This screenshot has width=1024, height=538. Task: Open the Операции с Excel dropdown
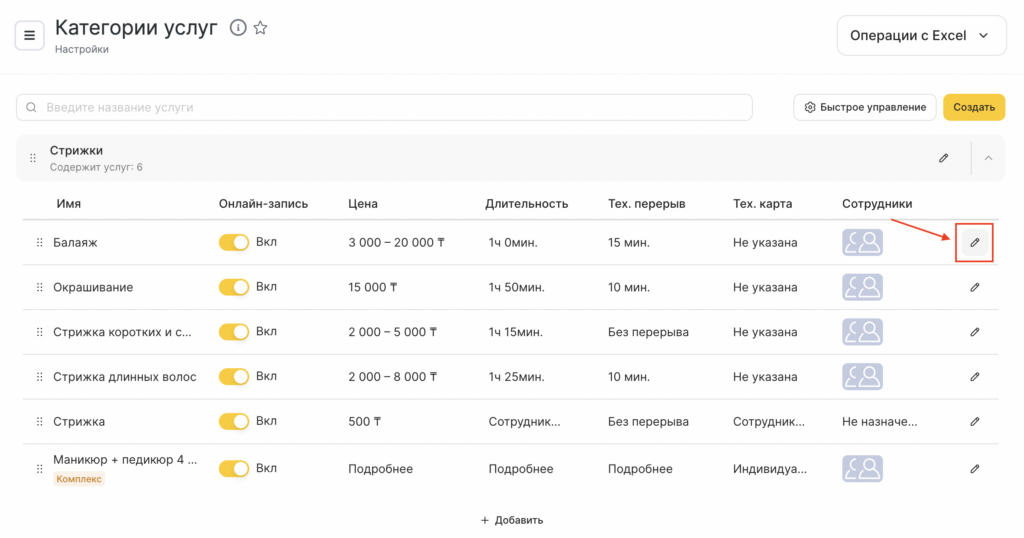[920, 36]
